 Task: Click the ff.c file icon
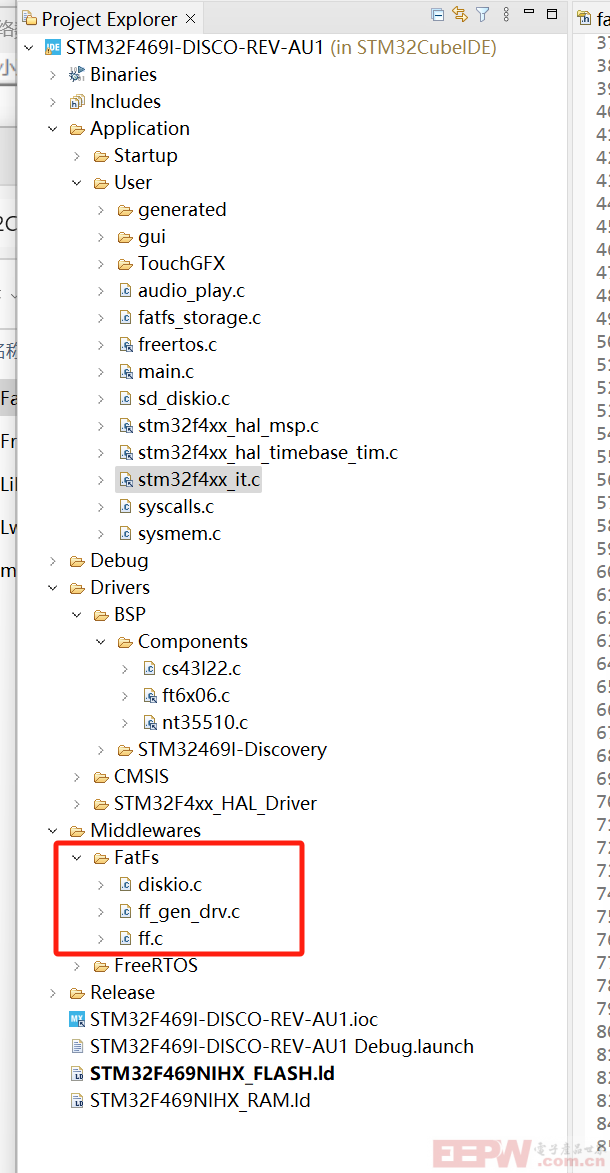click(x=125, y=938)
